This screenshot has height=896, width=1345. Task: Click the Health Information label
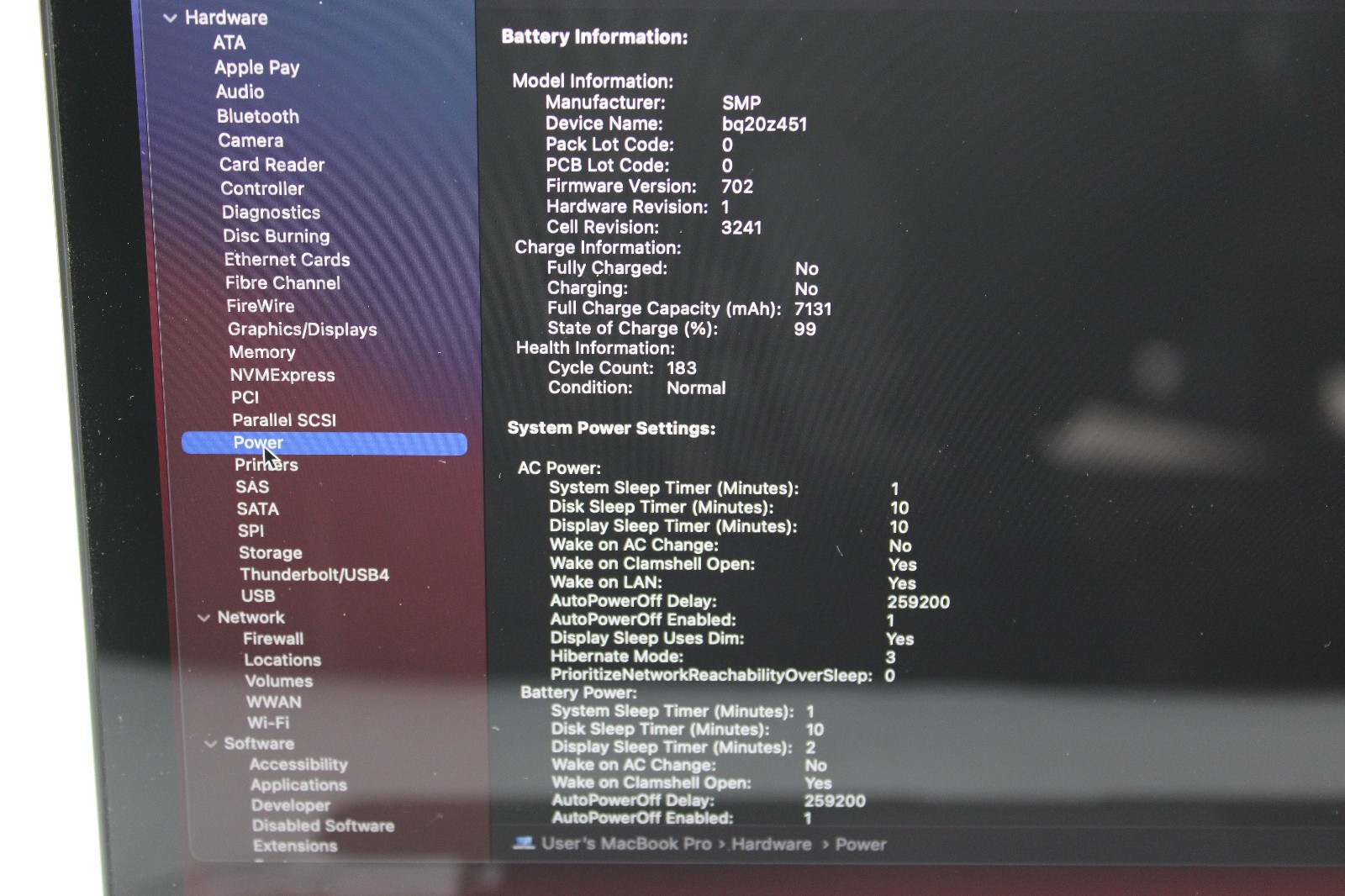click(595, 348)
